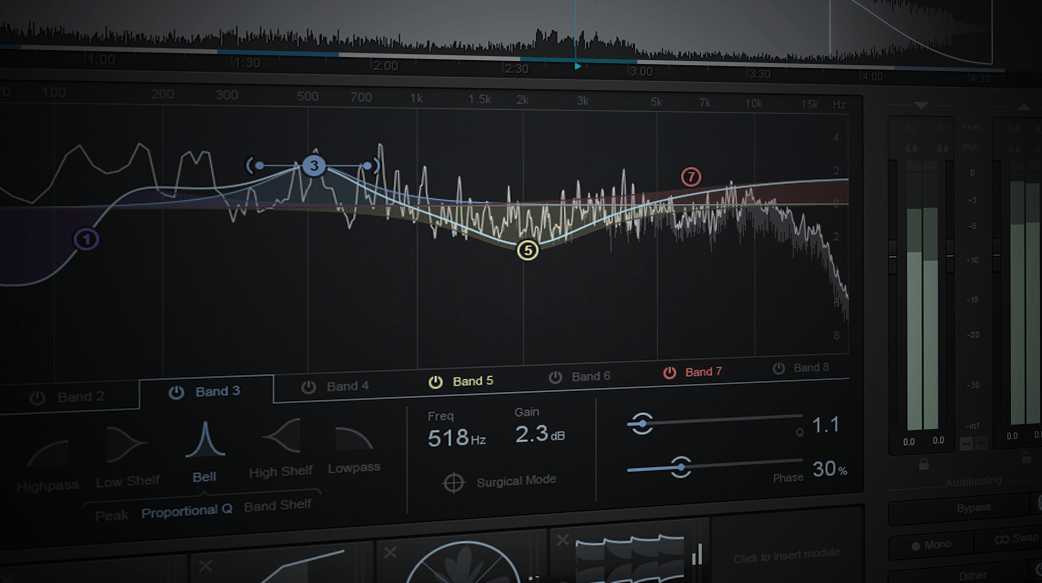Click the Phase value 30%
The height and width of the screenshot is (583, 1042).
(829, 469)
